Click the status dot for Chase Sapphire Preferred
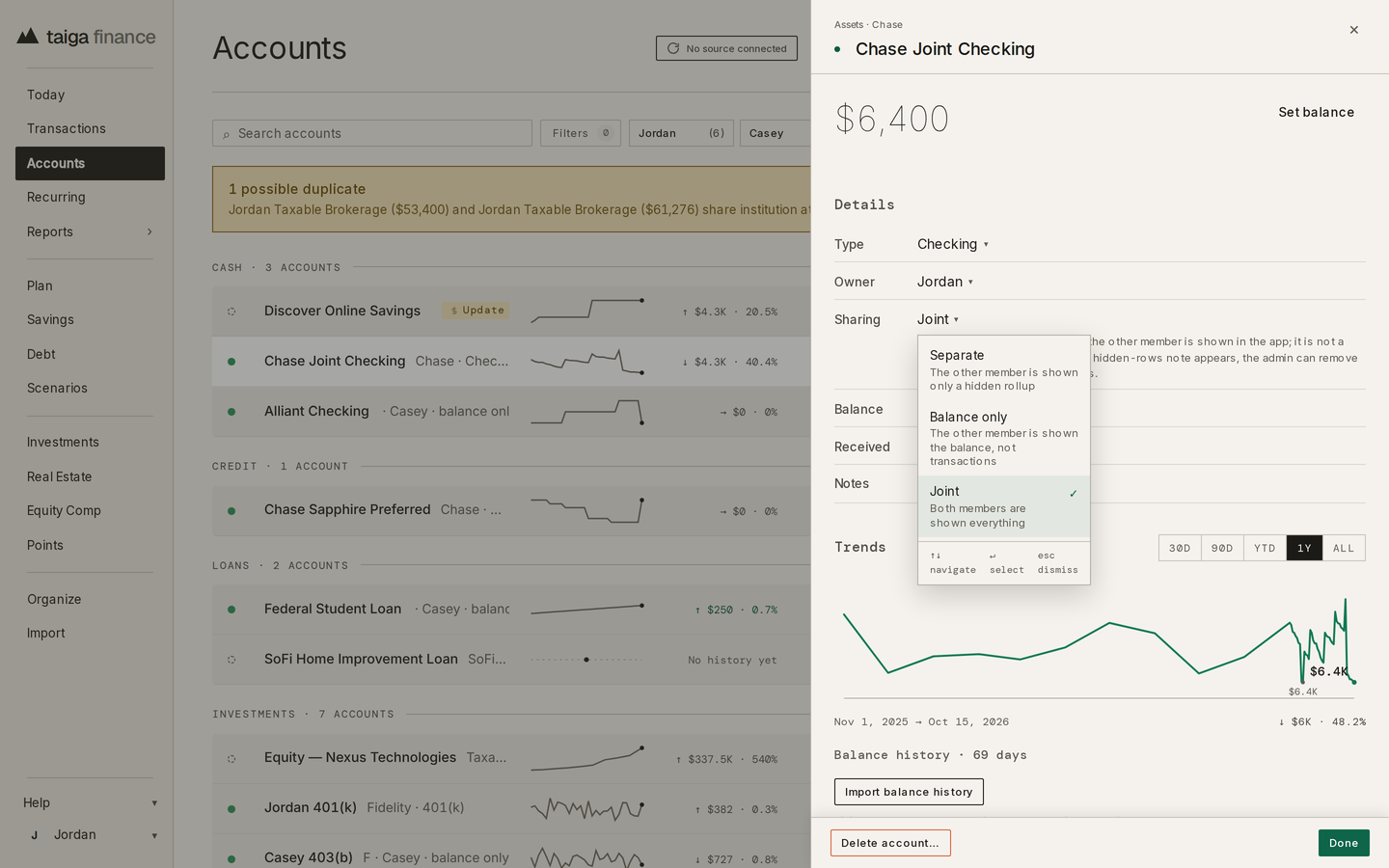Viewport: 1389px width, 868px height. coord(231,511)
